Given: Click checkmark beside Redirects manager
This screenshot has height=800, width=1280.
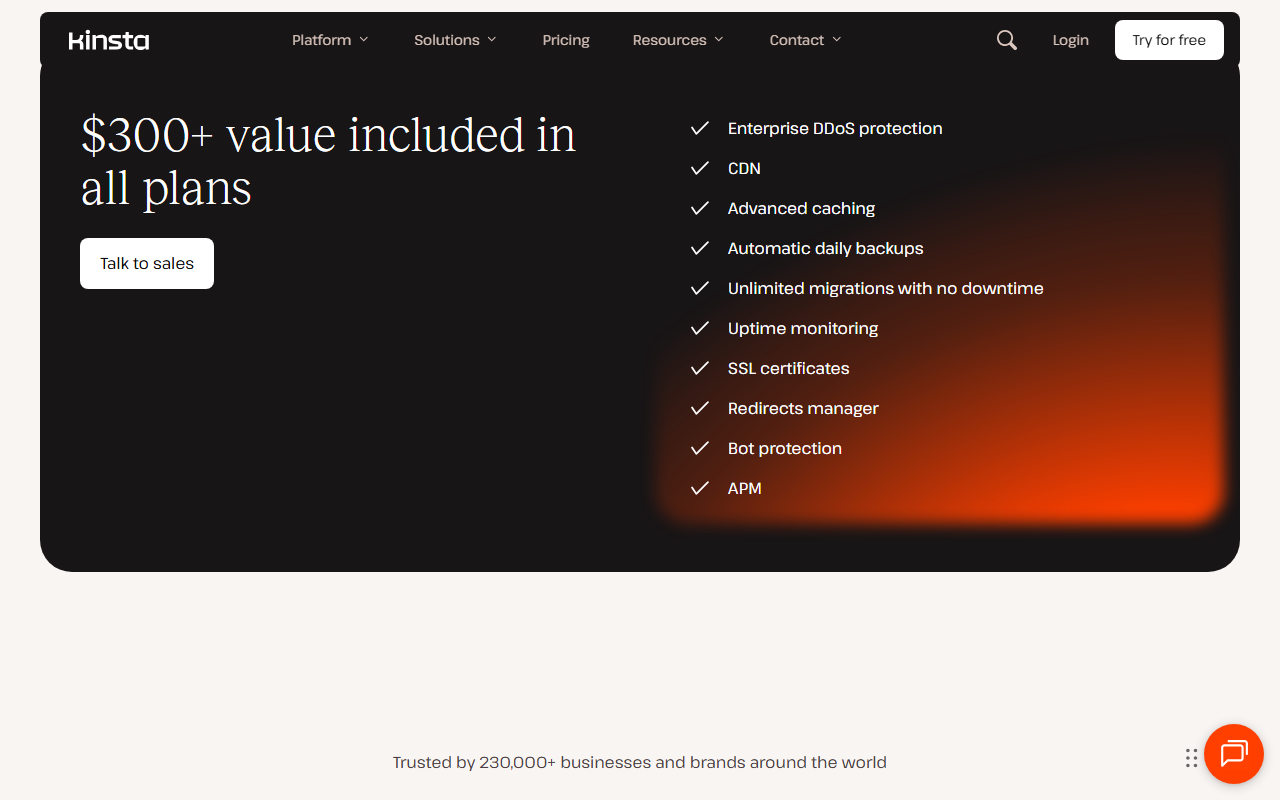Looking at the screenshot, I should pyautogui.click(x=700, y=408).
